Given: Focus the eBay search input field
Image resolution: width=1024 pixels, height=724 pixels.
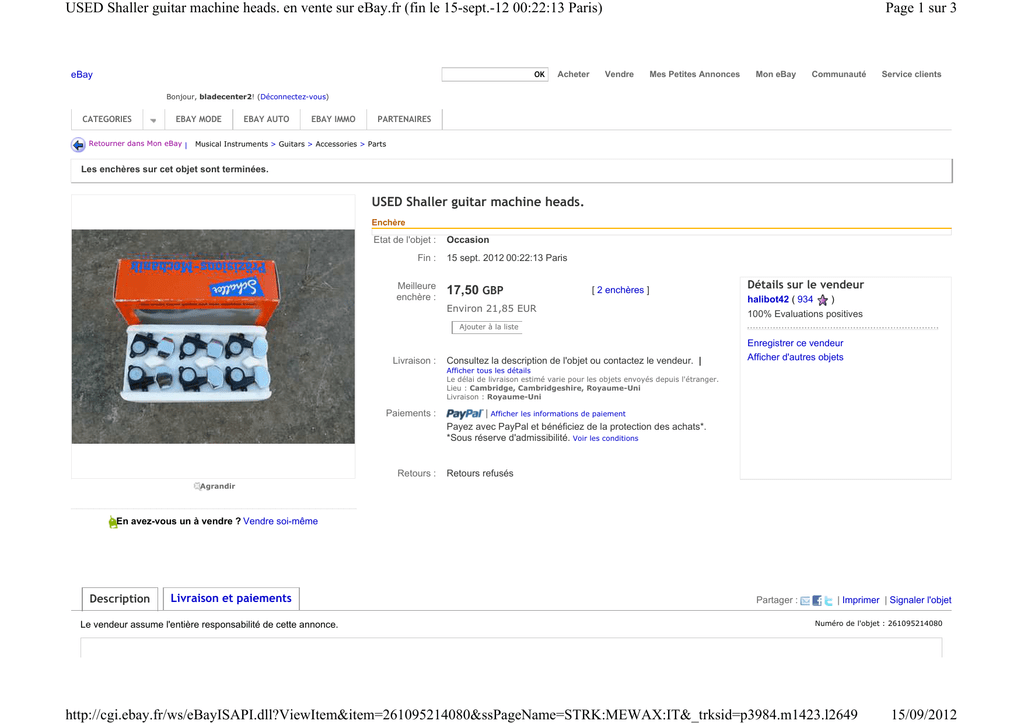Looking at the screenshot, I should pos(487,74).
